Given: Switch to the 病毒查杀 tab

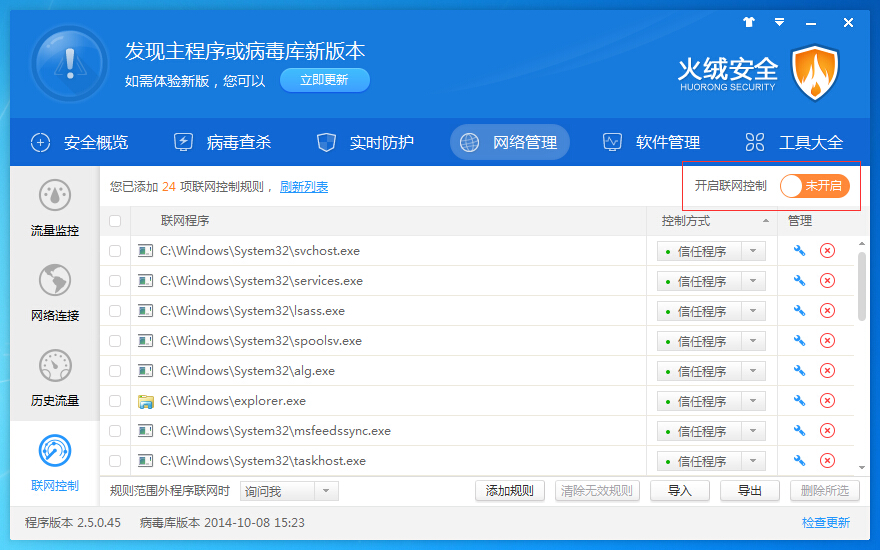Looking at the screenshot, I should pyautogui.click(x=223, y=142).
